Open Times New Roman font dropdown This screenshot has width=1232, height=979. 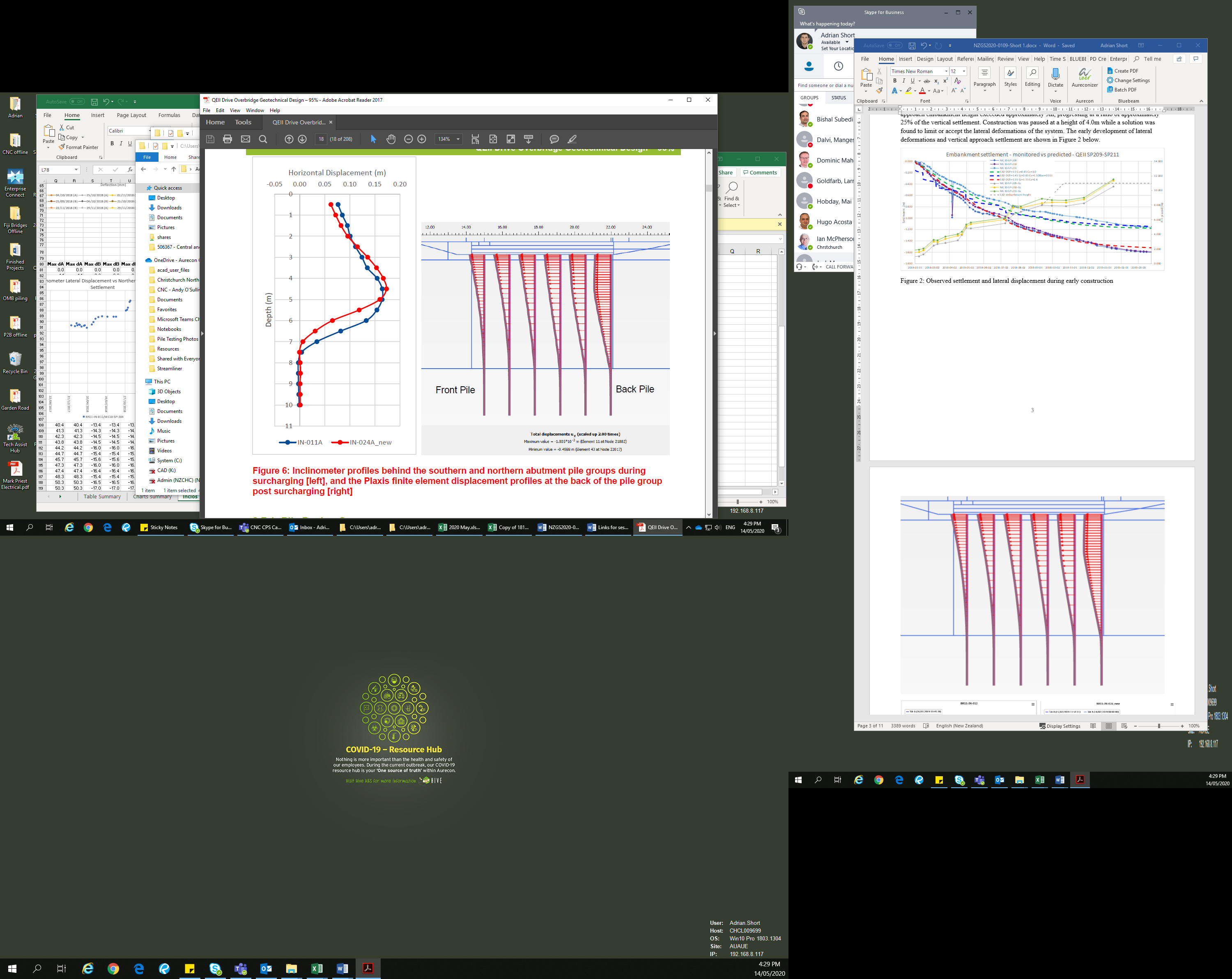(x=946, y=71)
